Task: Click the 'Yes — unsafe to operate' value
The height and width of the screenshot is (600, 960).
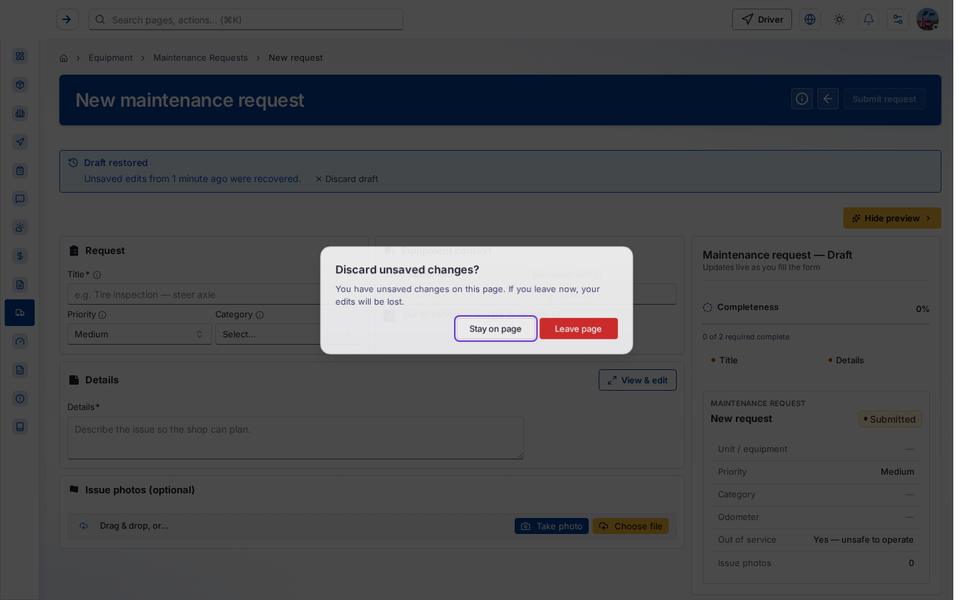Action: [863, 539]
